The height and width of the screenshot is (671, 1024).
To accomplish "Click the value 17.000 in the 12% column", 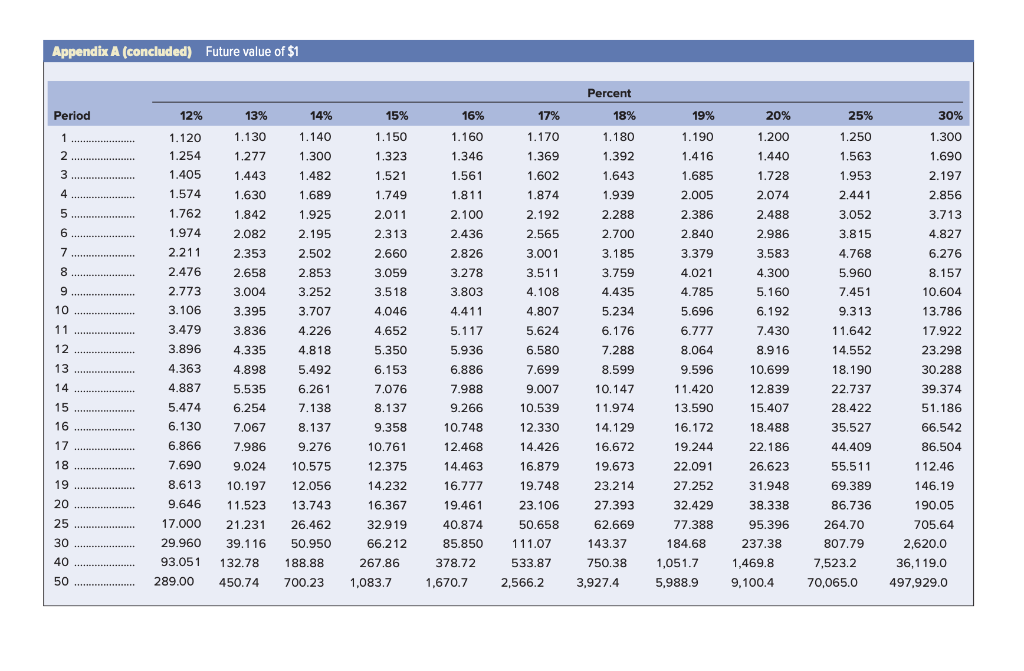I will click(x=182, y=523).
